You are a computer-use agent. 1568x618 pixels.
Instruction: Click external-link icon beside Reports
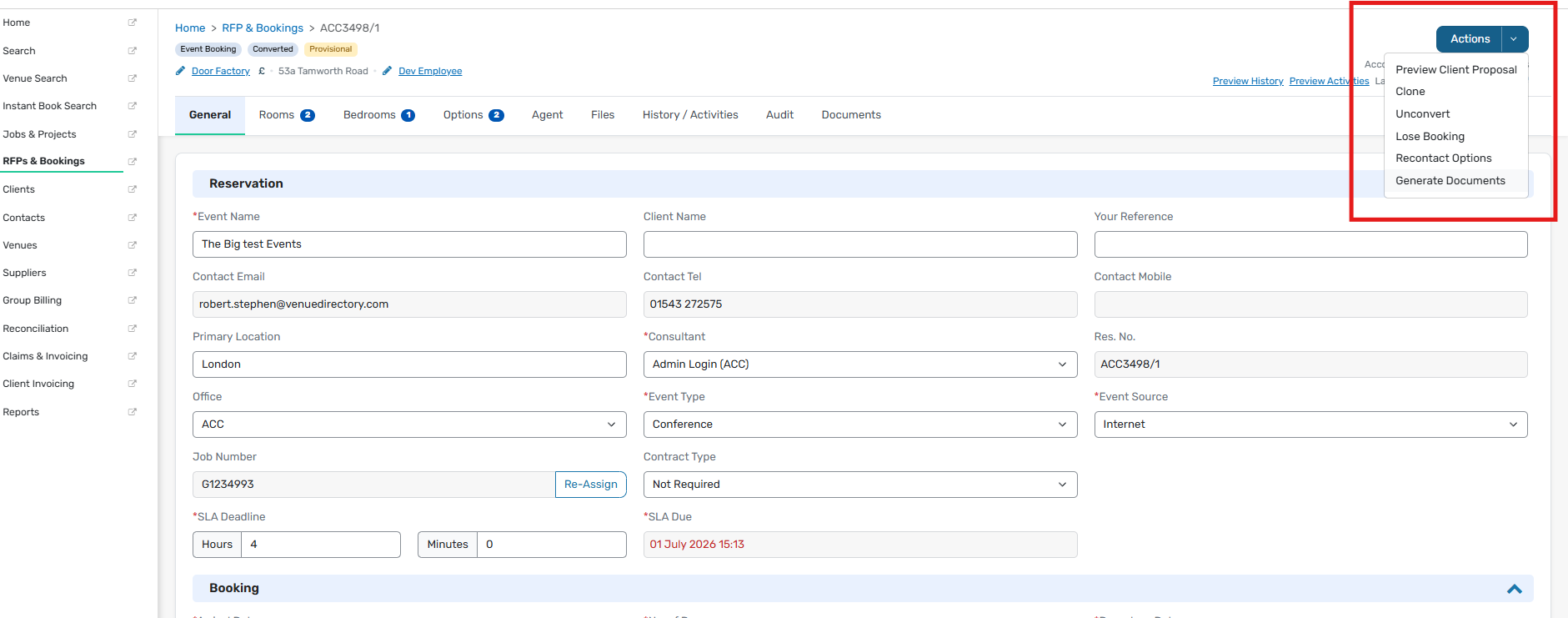tap(132, 412)
